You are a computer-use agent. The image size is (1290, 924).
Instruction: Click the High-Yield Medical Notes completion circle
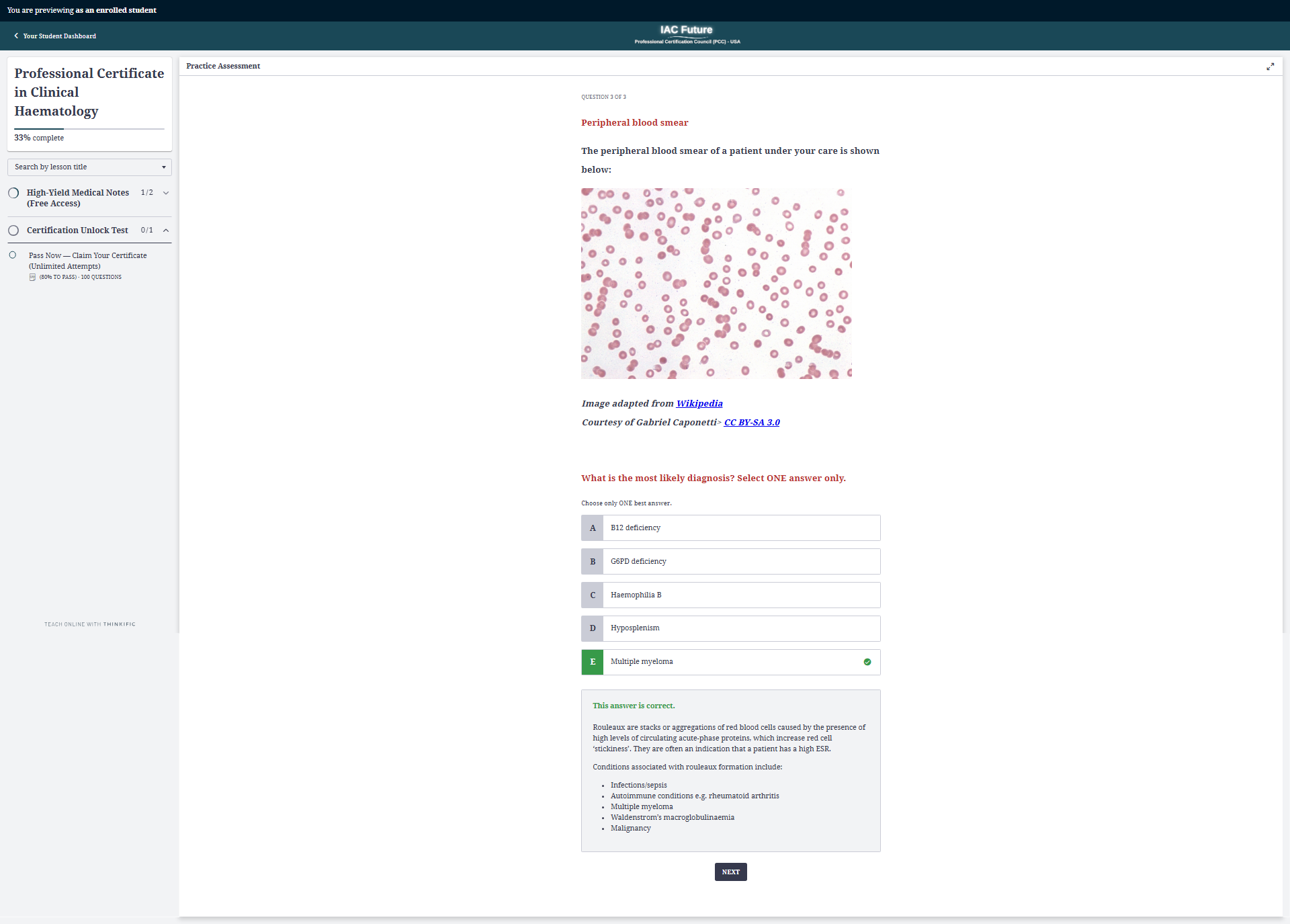13,193
